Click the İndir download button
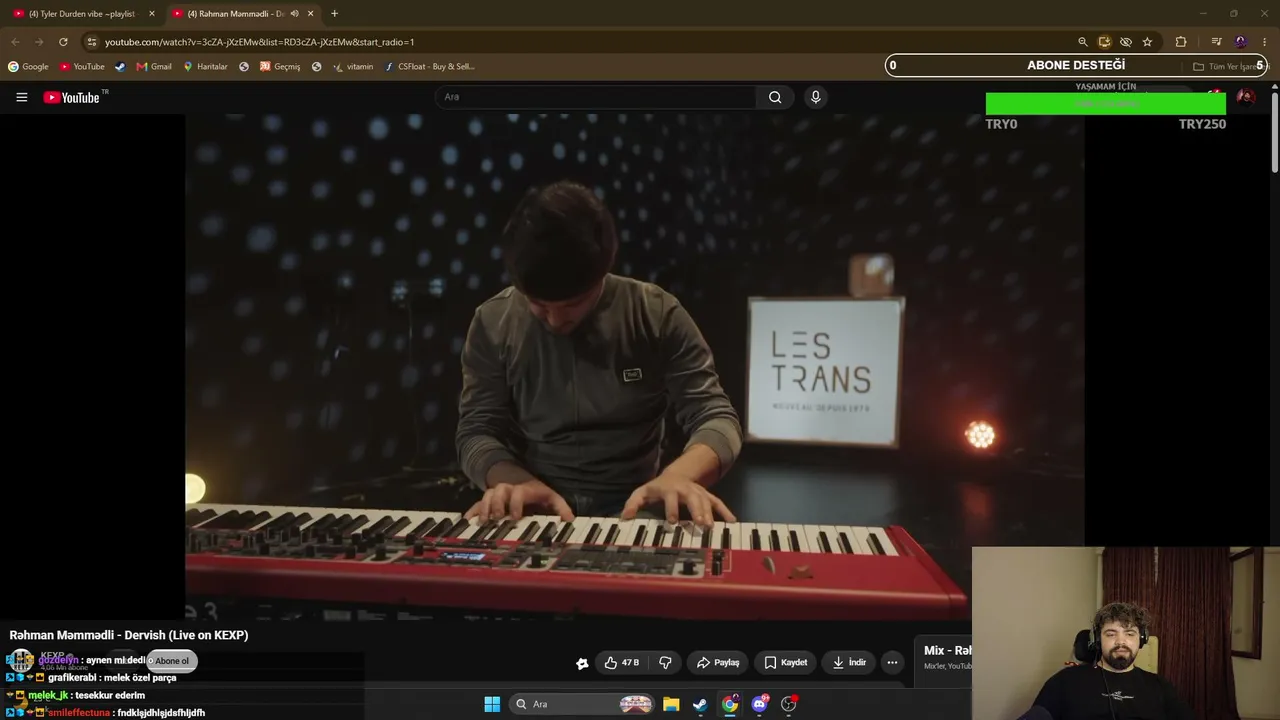Viewport: 1280px width, 720px height. (x=849, y=663)
